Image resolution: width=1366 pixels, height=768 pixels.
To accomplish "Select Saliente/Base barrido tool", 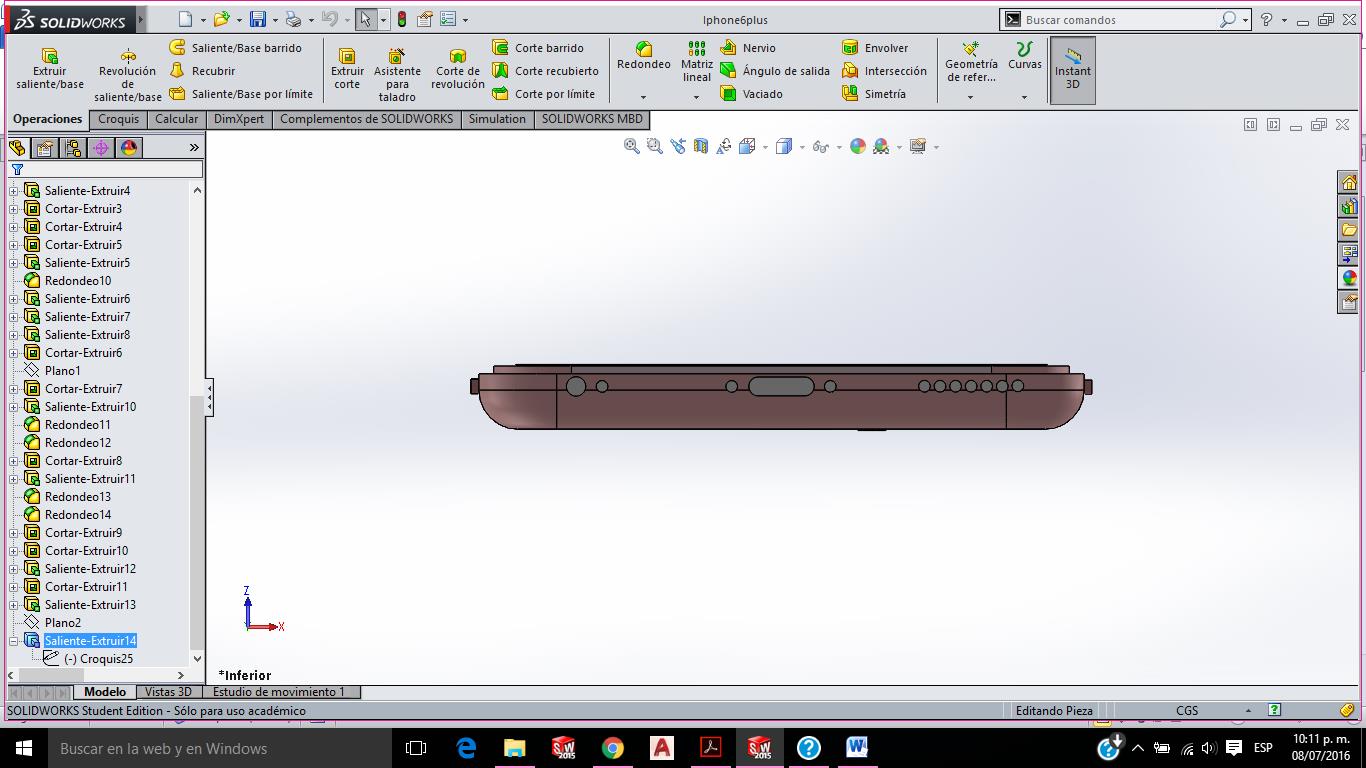I will pyautogui.click(x=235, y=48).
